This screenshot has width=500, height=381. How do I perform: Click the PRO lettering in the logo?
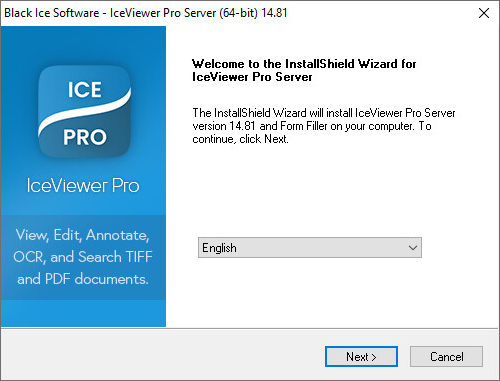[85, 137]
